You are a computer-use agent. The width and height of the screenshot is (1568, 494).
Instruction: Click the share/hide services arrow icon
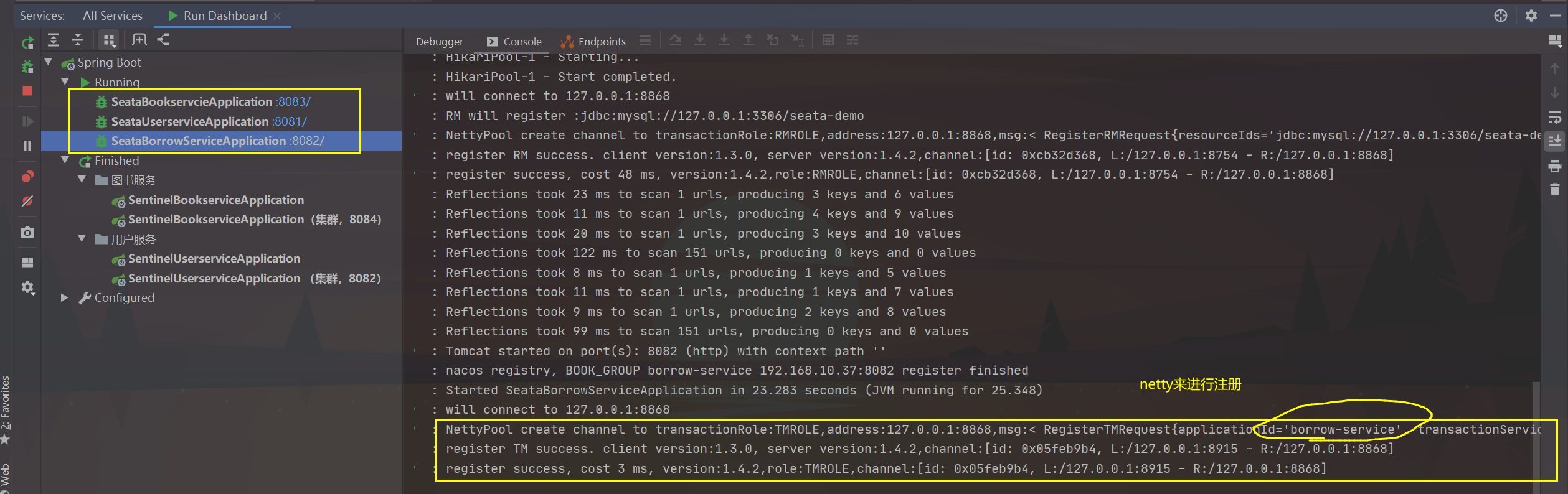pos(164,40)
